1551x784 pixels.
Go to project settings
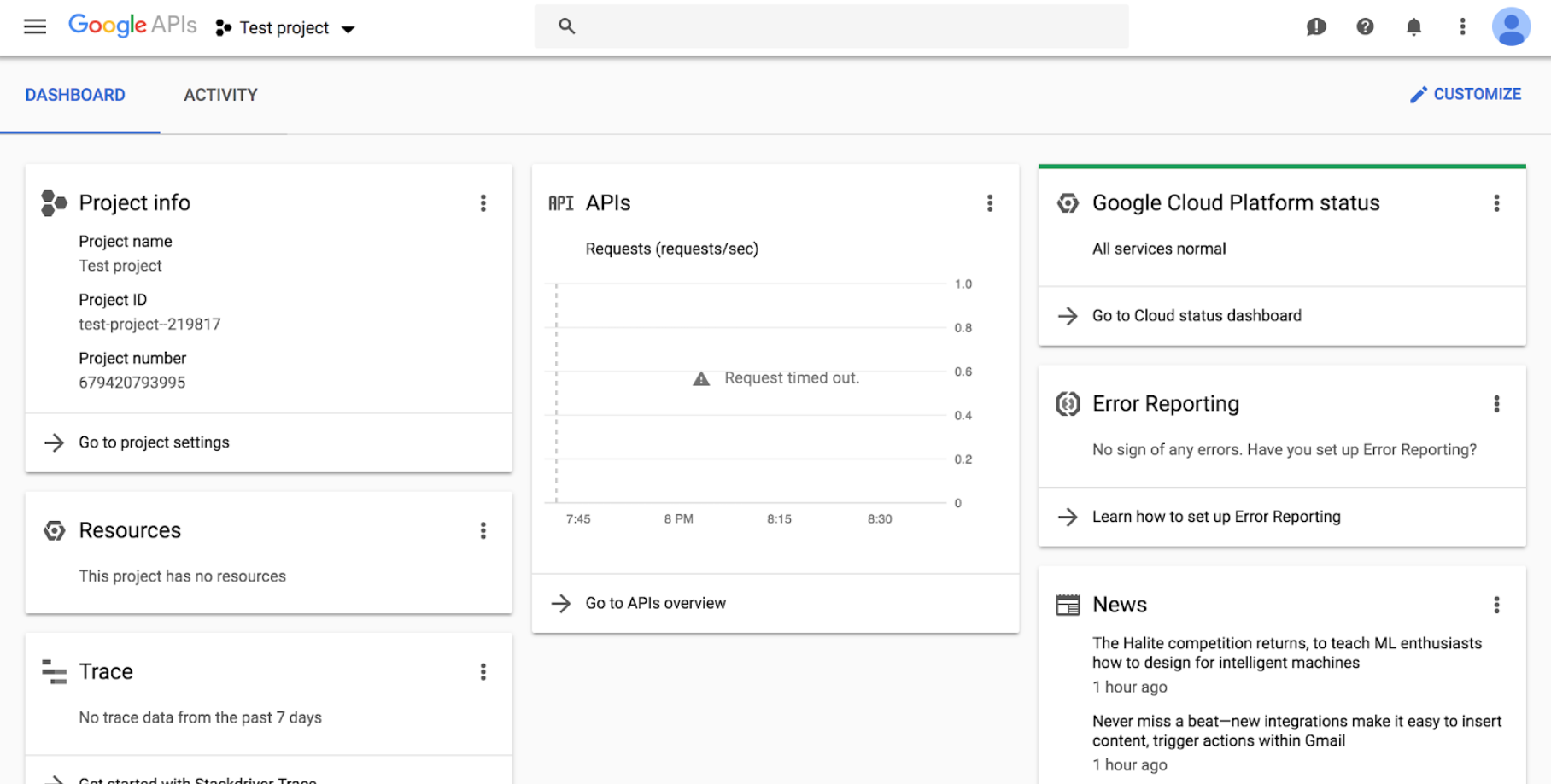(x=154, y=442)
